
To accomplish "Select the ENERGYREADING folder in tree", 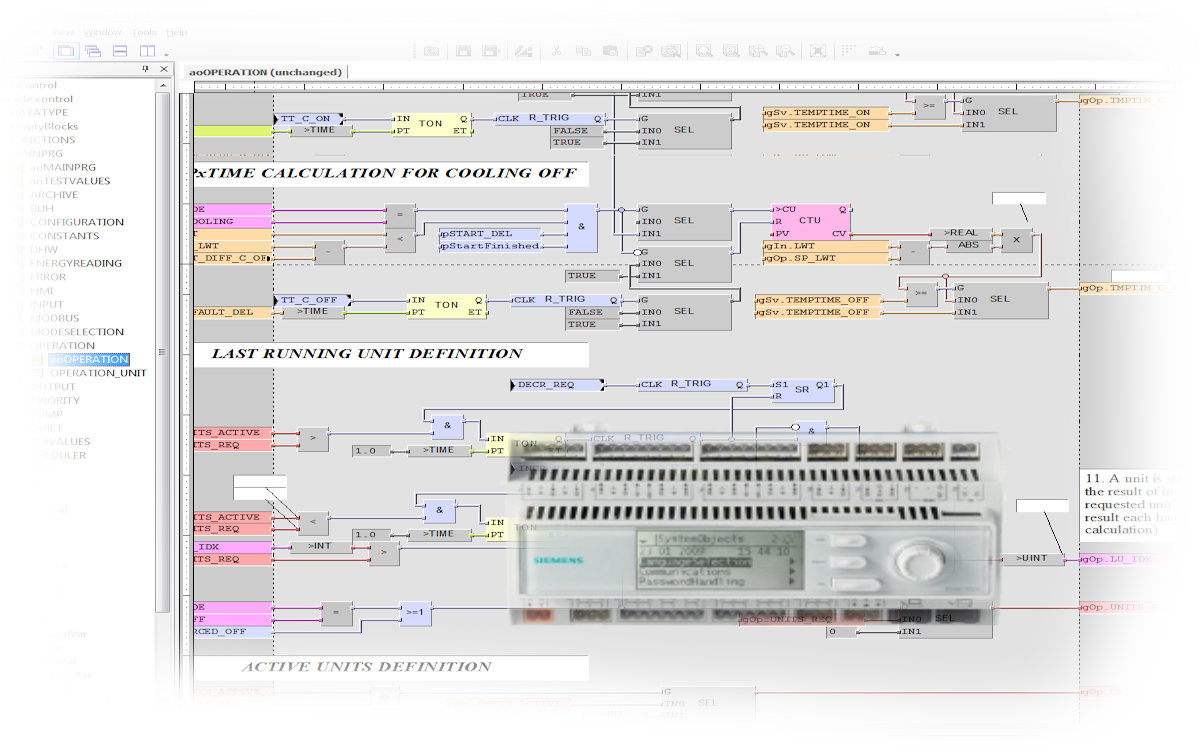I will point(76,263).
